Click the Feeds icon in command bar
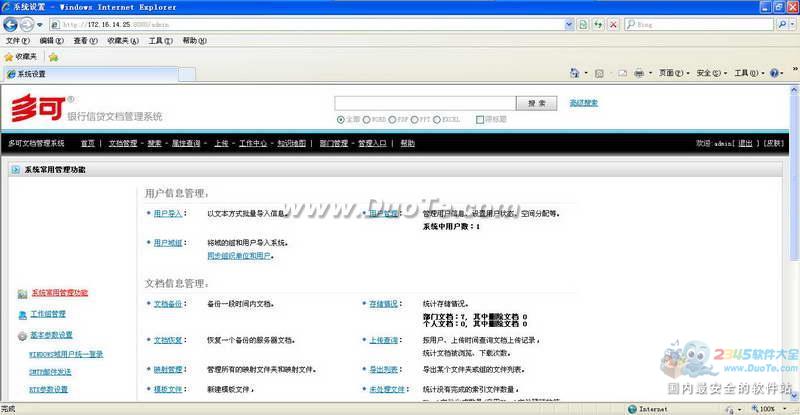This screenshot has height=415, width=800. pyautogui.click(x=599, y=74)
